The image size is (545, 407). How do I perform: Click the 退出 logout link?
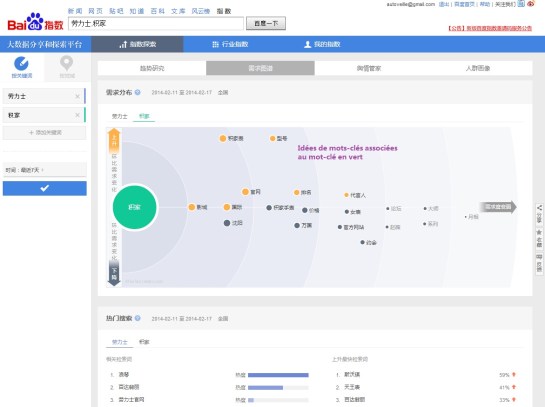[444, 4]
